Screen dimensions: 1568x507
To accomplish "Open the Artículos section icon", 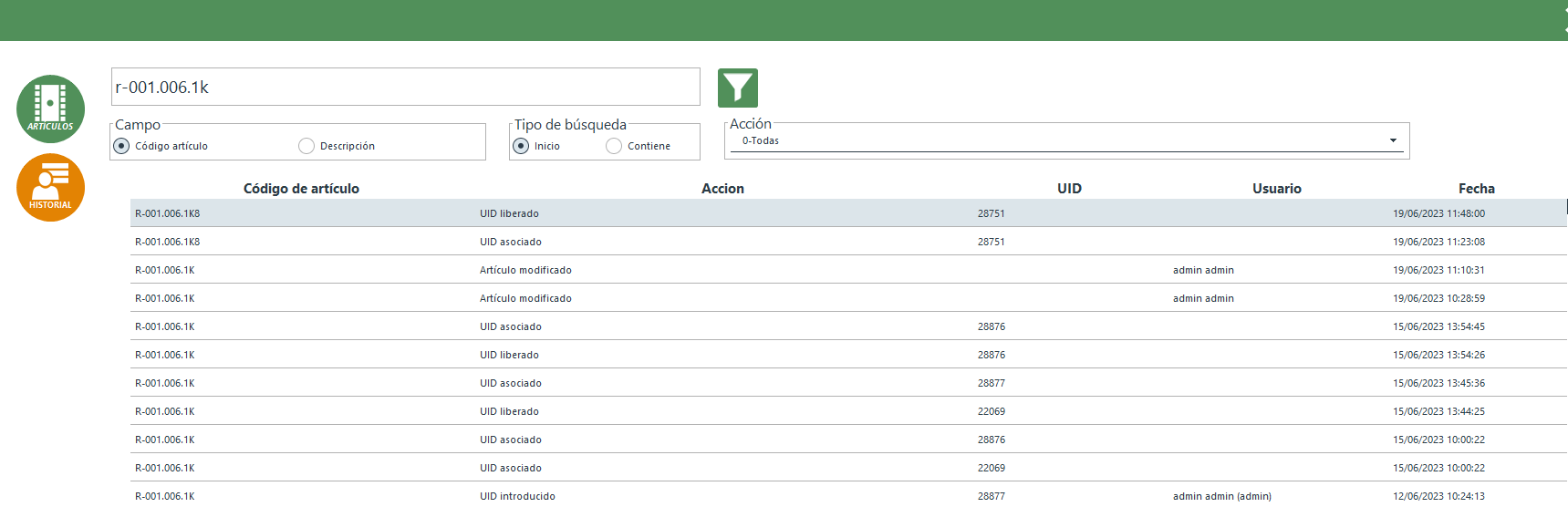I will tap(50, 109).
